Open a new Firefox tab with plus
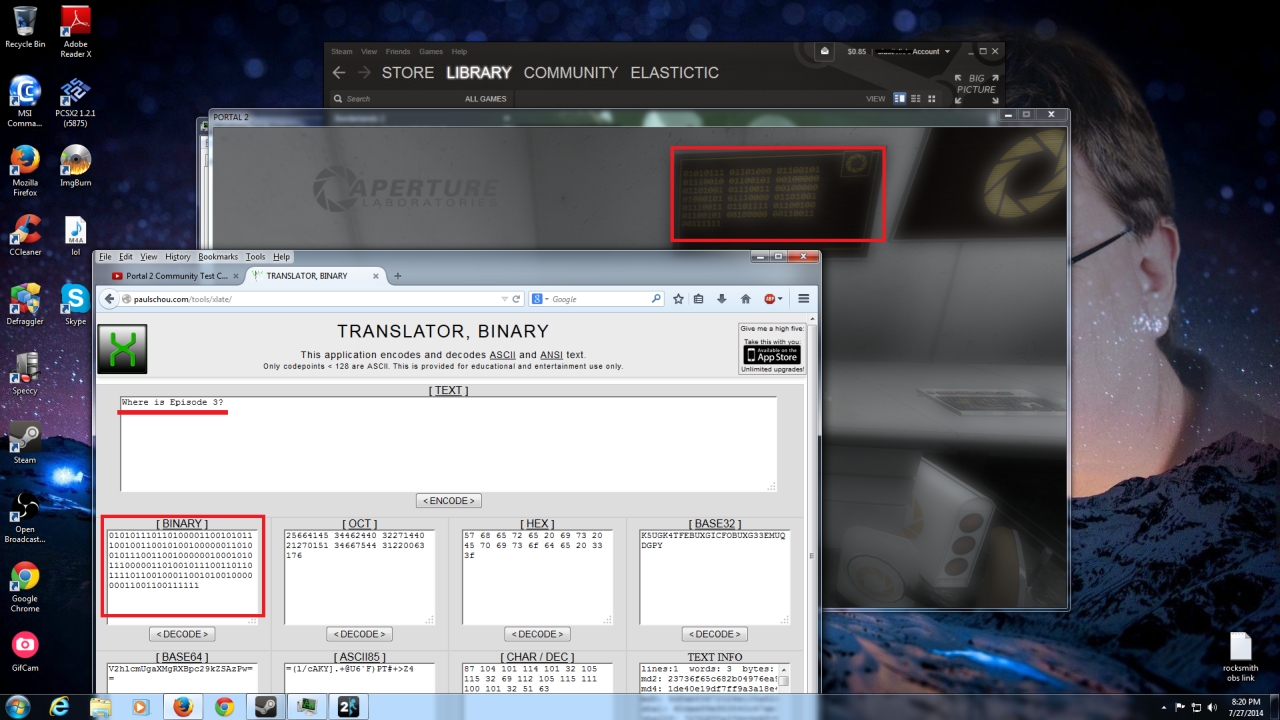The width and height of the screenshot is (1280, 720). (398, 276)
